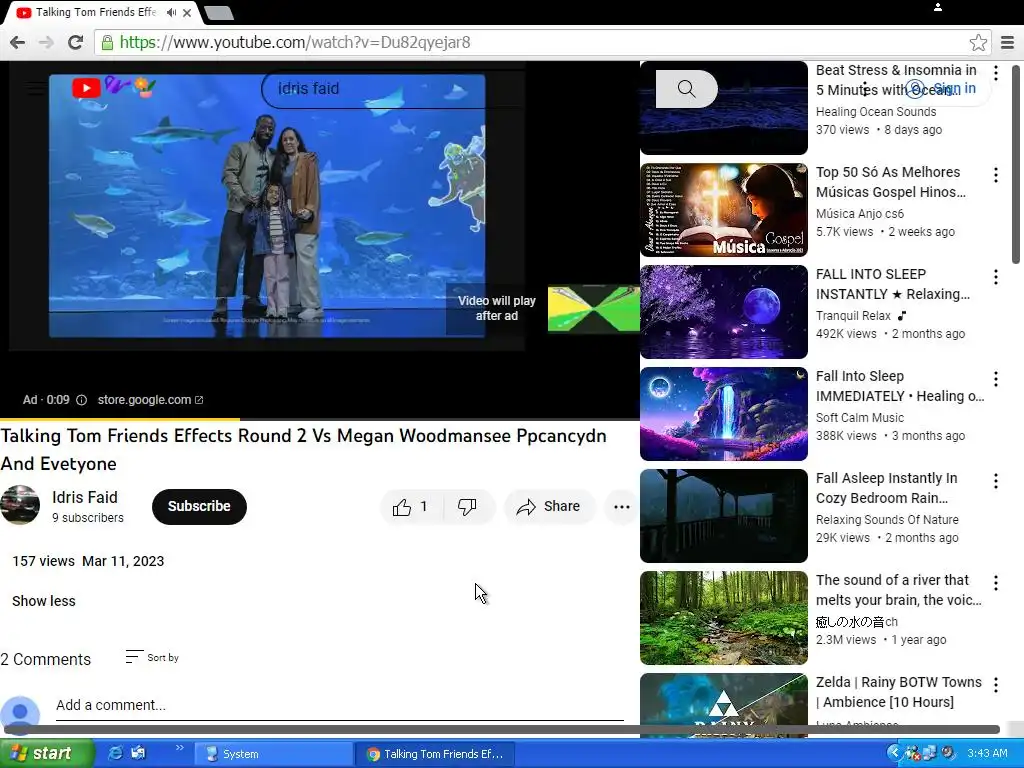Collapse description with Show less
This screenshot has height=768, width=1024.
click(44, 601)
